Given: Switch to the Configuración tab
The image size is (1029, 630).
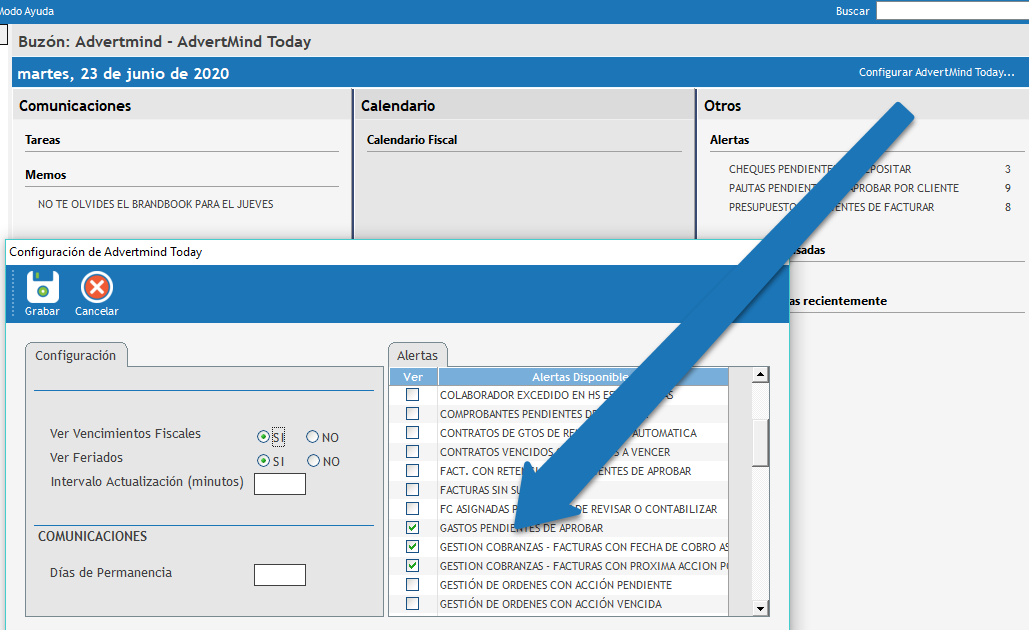Looking at the screenshot, I should pos(75,355).
